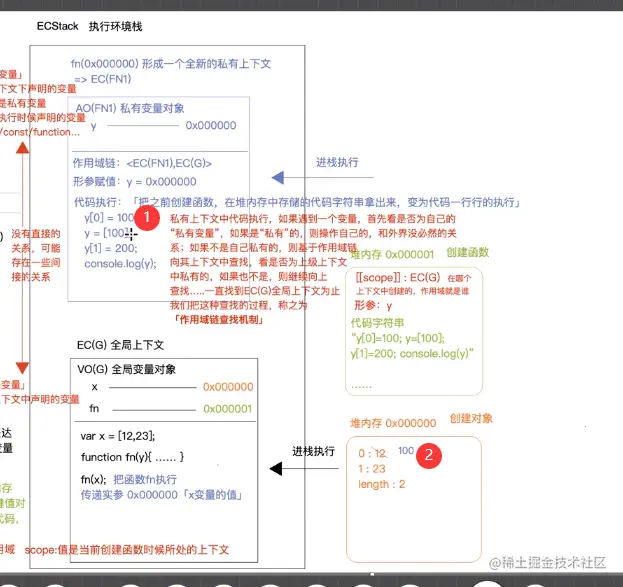Select the 'y[0] = 100' code line

pos(109,217)
